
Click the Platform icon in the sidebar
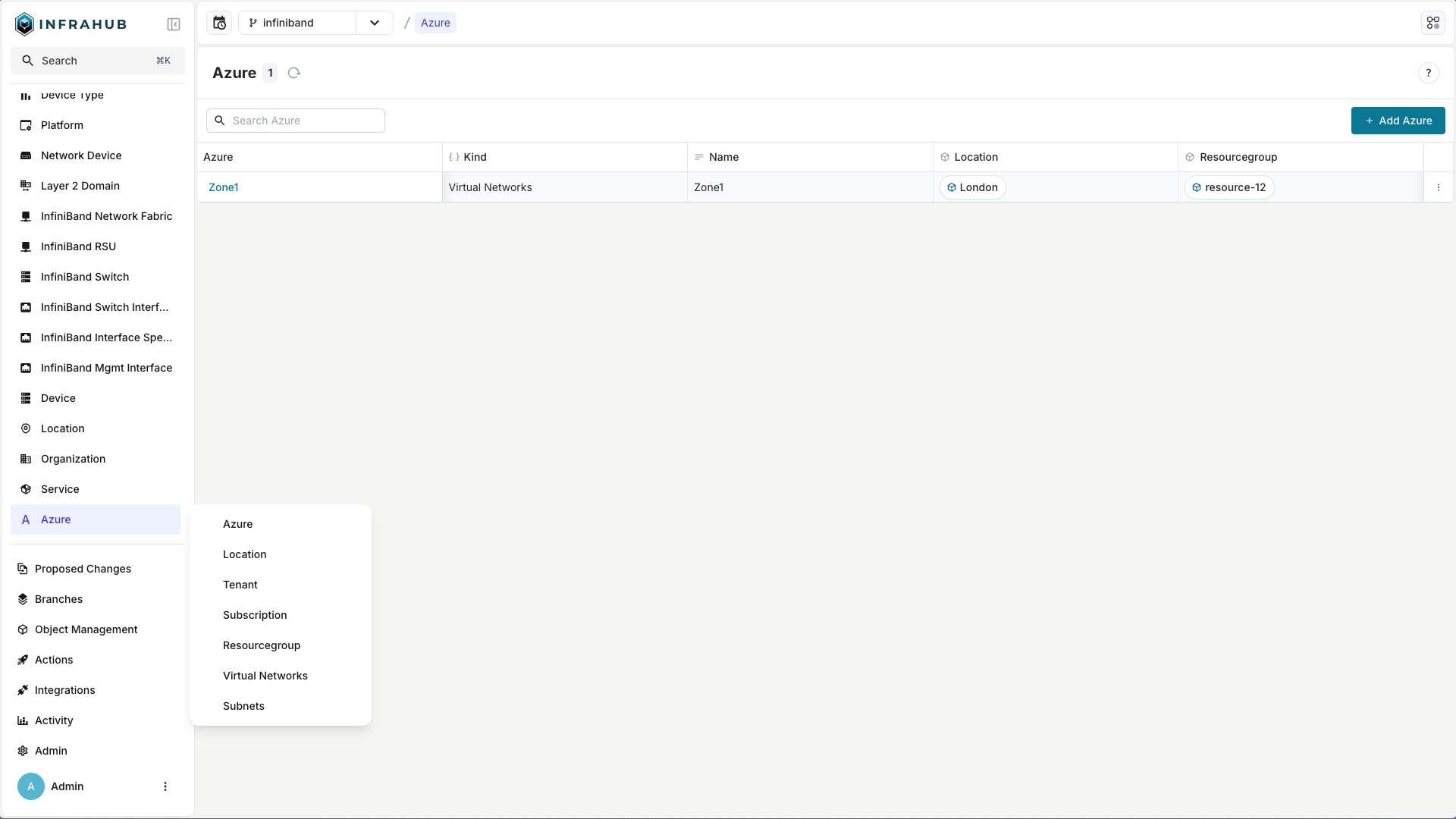(x=26, y=125)
